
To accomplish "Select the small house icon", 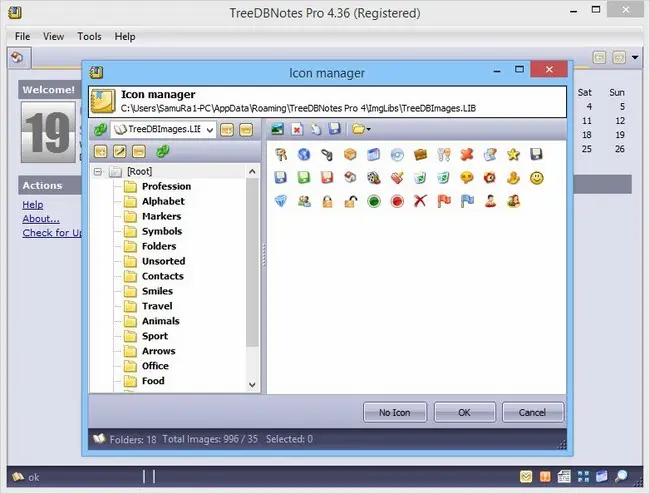I will [350, 178].
